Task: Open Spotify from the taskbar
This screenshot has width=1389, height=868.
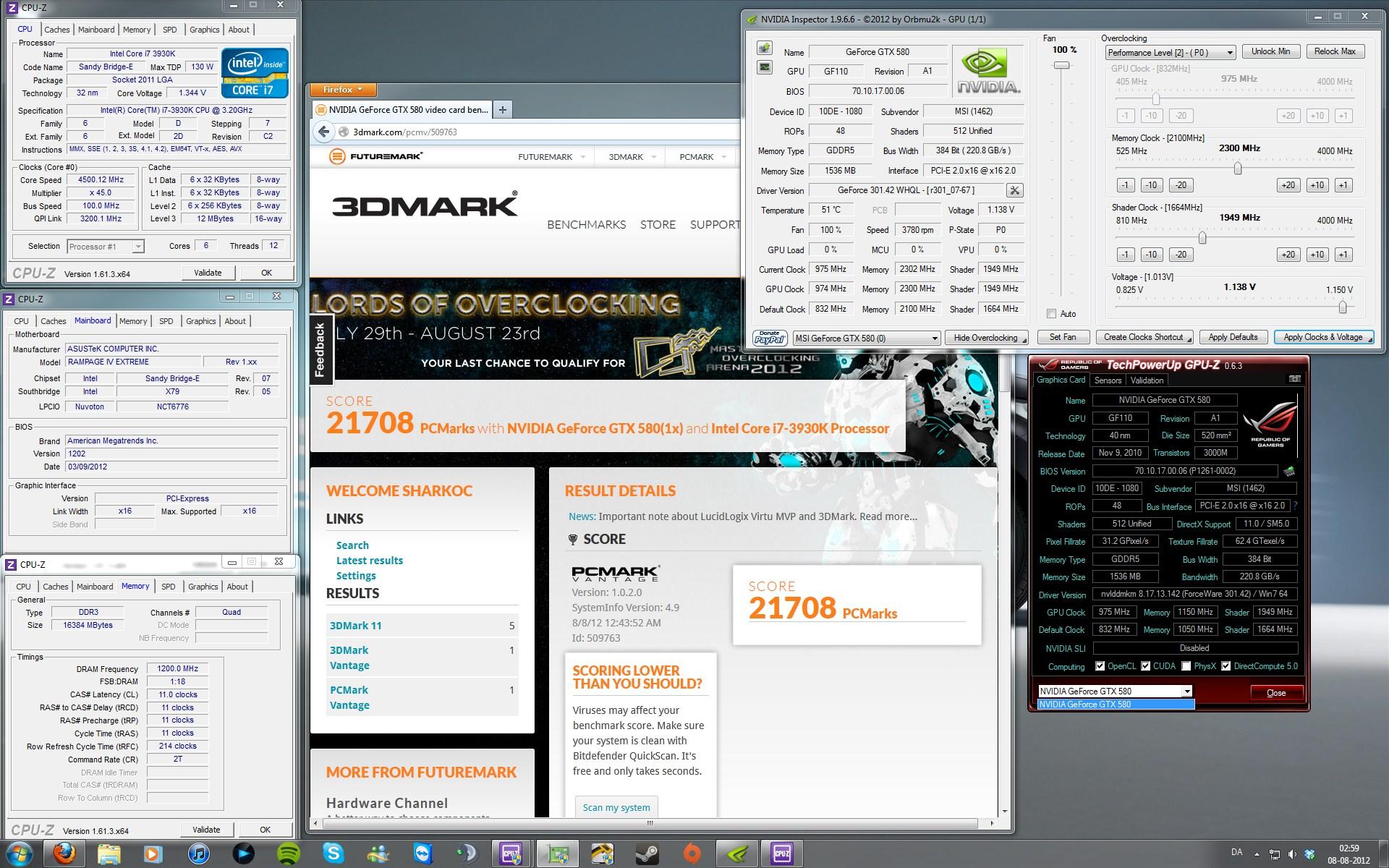Action: click(x=289, y=854)
